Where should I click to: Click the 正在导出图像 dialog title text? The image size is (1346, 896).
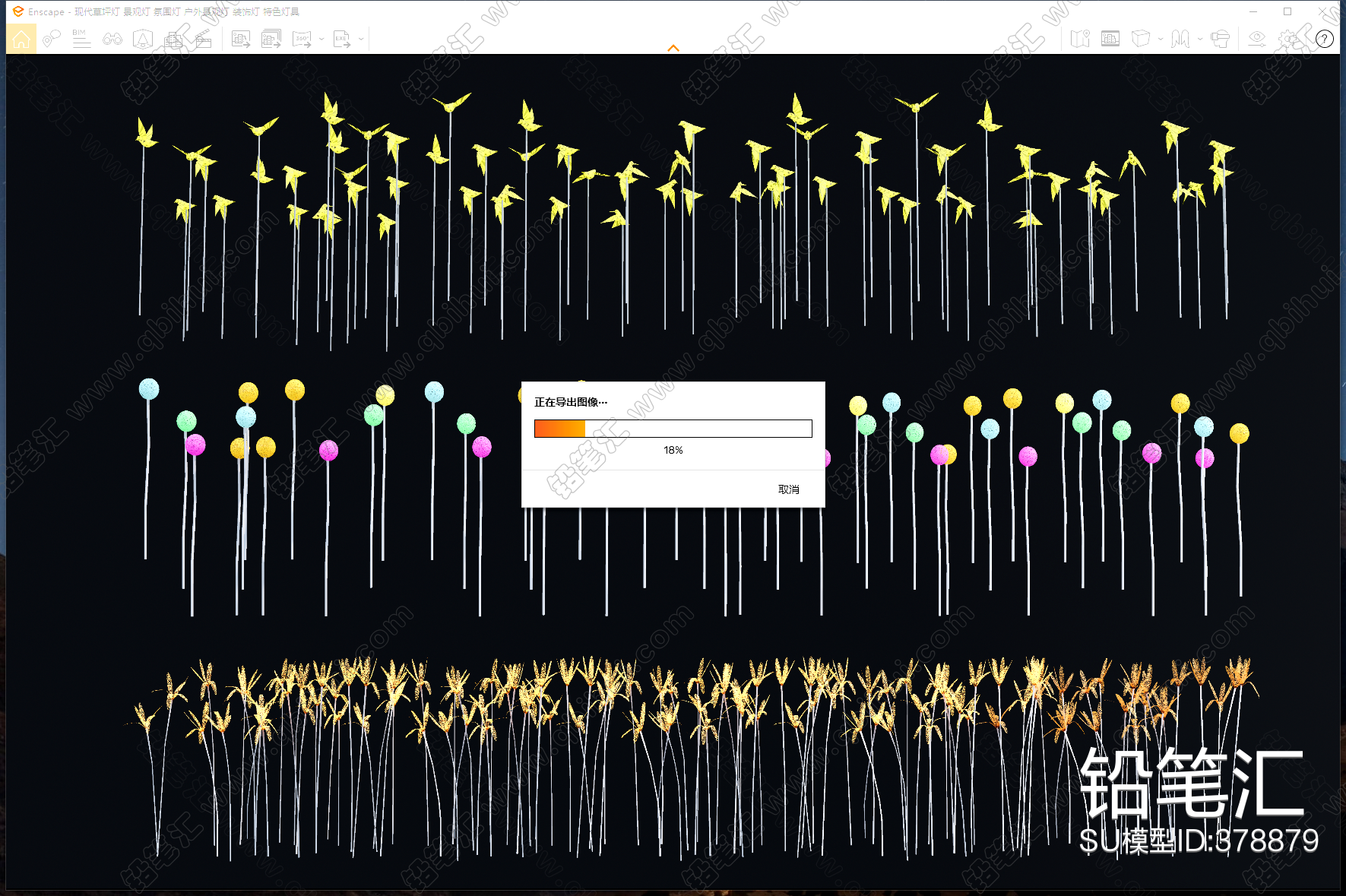(x=571, y=402)
